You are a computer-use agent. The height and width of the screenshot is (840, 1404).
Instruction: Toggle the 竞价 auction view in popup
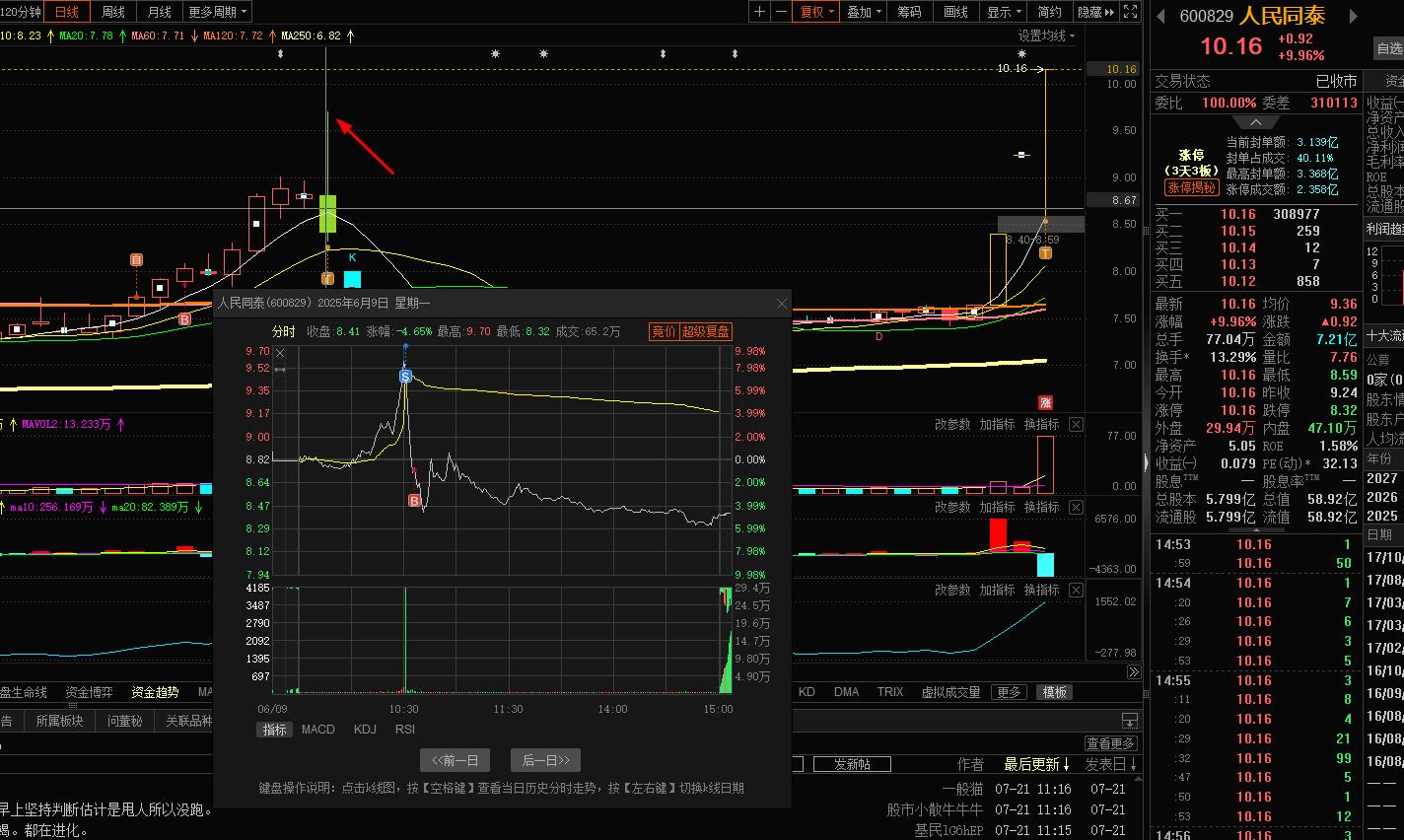point(664,331)
